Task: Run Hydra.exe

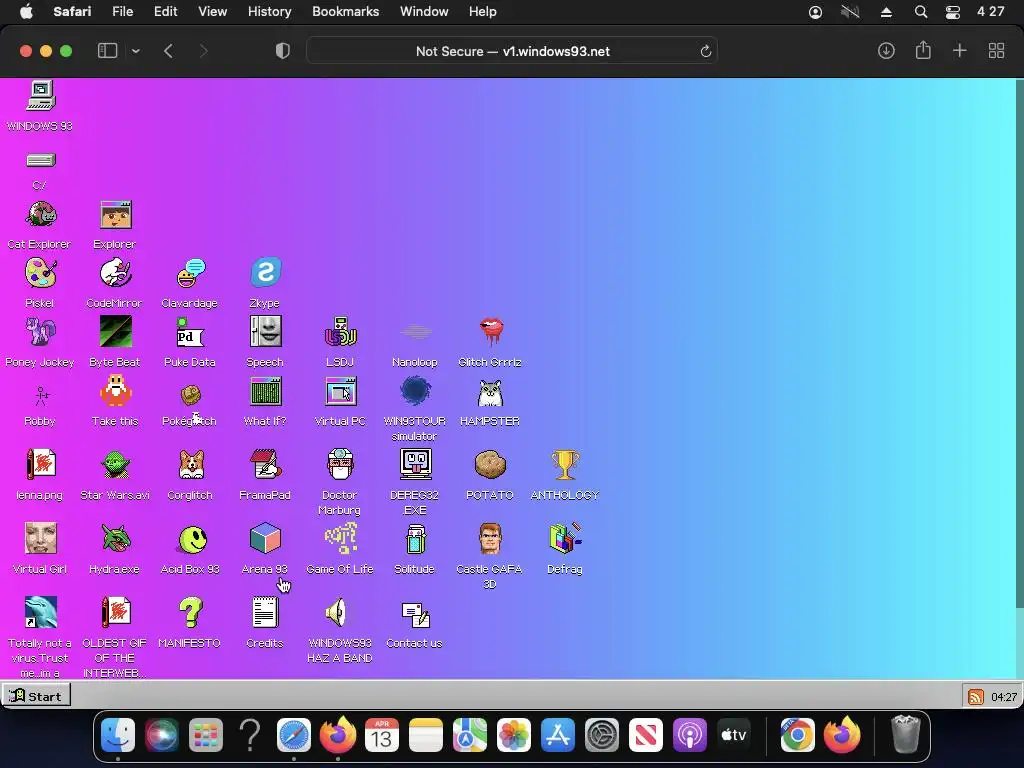Action: (x=116, y=538)
